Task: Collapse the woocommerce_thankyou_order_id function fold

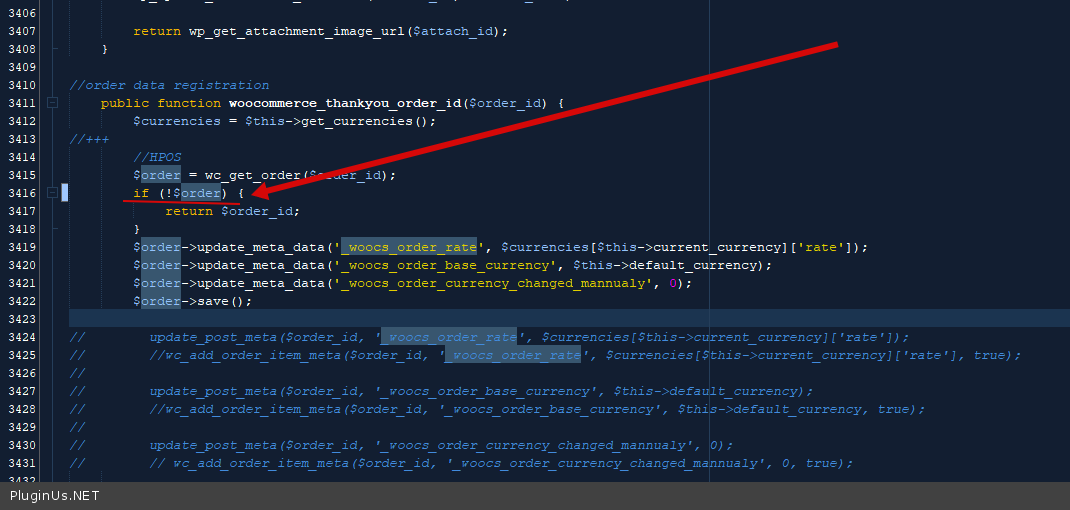Action: point(53,103)
